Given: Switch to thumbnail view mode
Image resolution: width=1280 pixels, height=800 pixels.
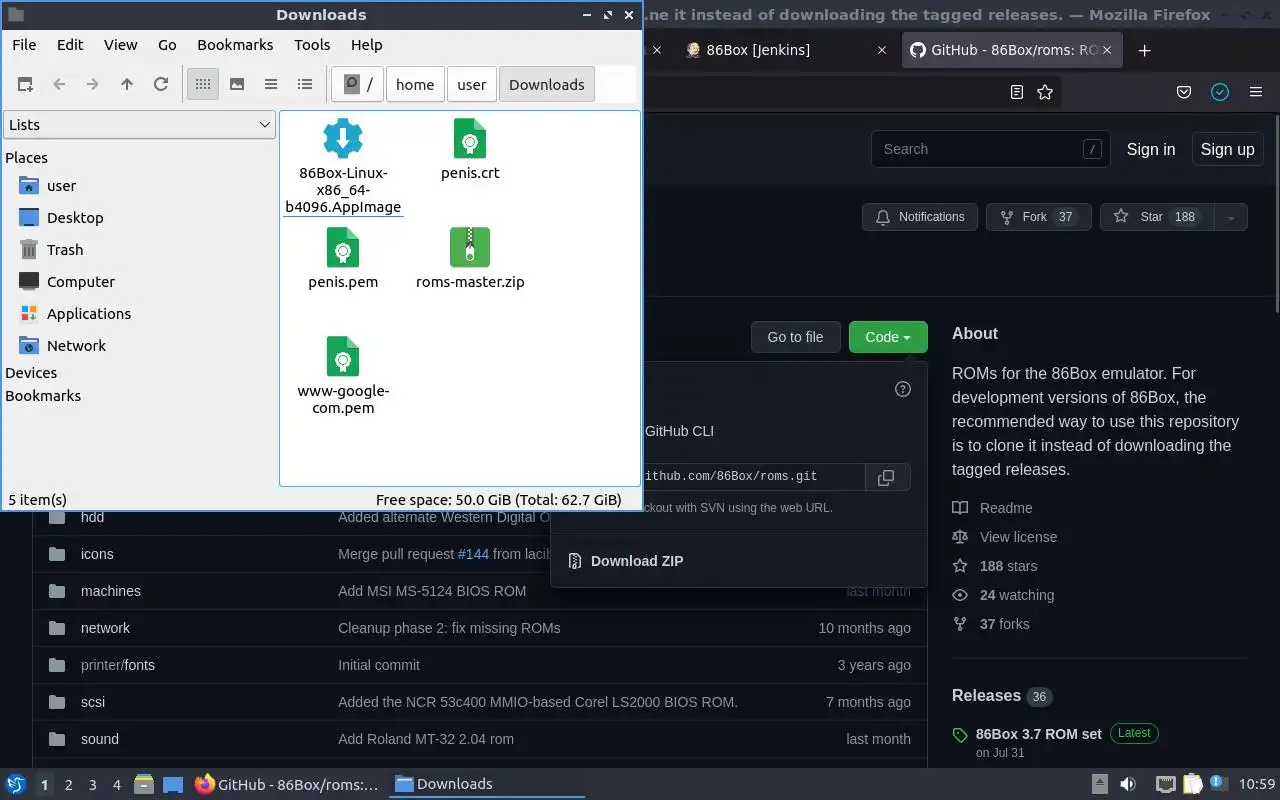Looking at the screenshot, I should pos(237,85).
